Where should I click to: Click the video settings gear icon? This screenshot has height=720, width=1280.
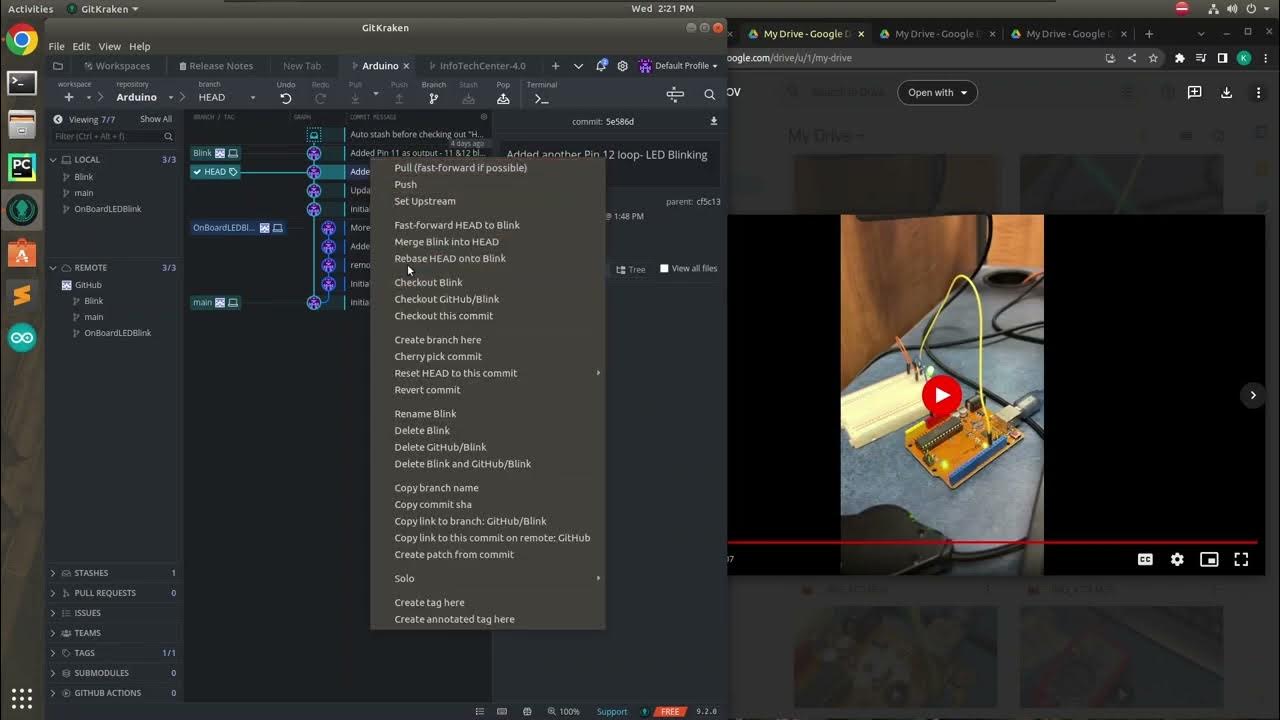[x=1177, y=560]
